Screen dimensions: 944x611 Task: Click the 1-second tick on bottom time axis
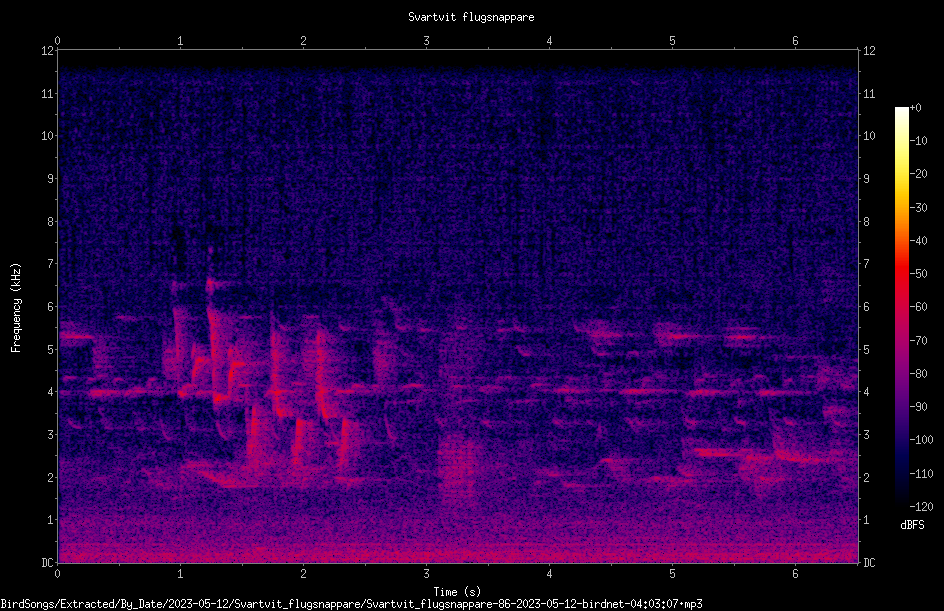pos(180,574)
